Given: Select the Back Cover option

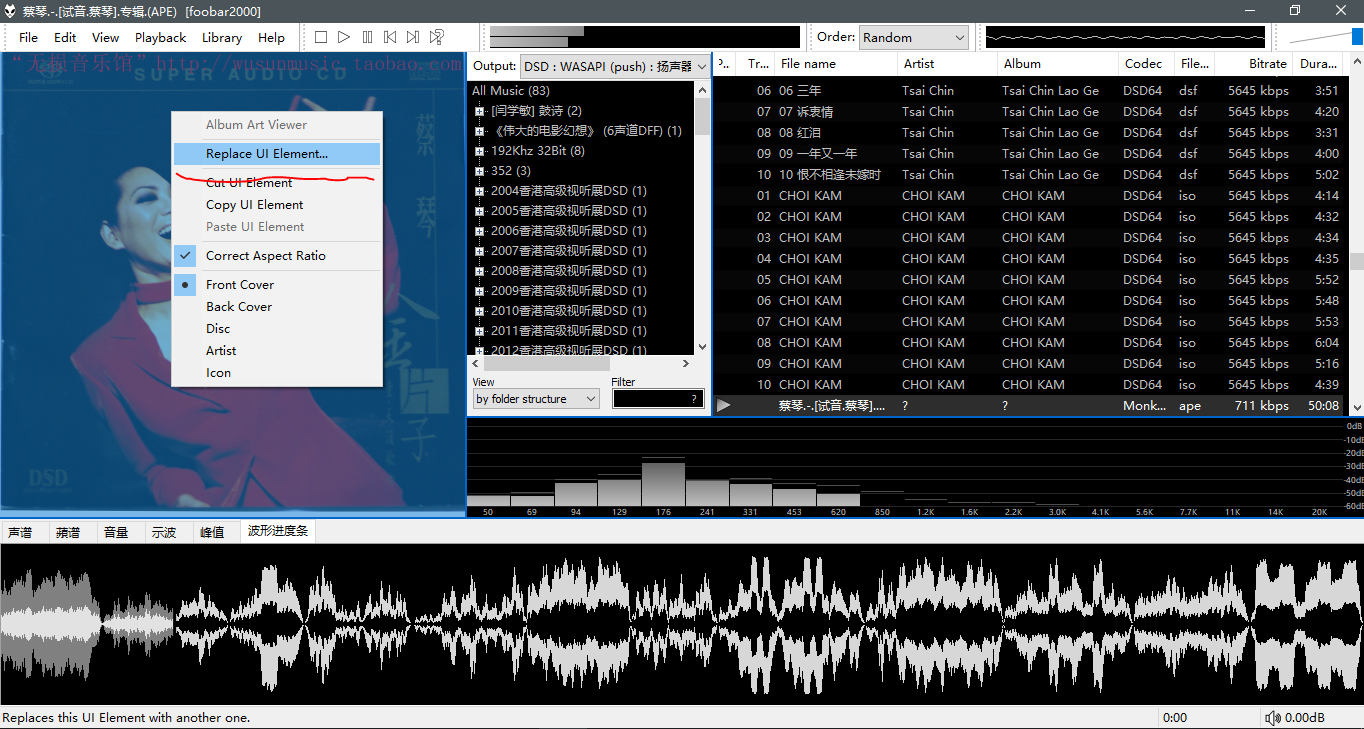Looking at the screenshot, I should tap(238, 307).
